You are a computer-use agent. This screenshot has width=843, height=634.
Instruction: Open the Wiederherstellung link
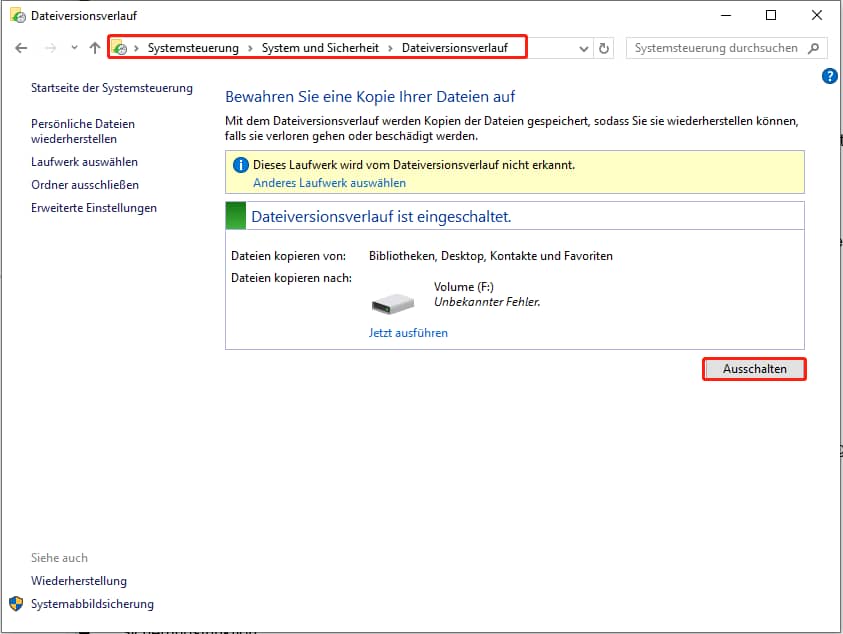pos(79,581)
